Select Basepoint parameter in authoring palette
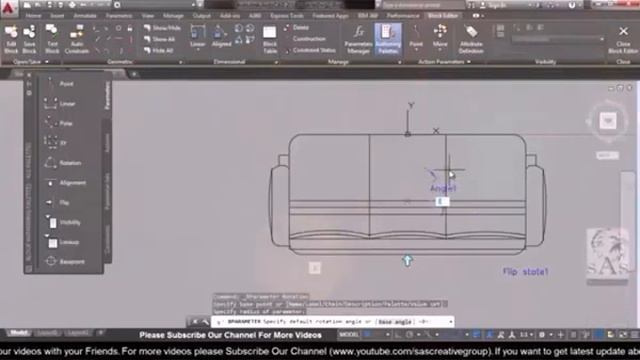The image size is (640, 360). pyautogui.click(x=65, y=262)
